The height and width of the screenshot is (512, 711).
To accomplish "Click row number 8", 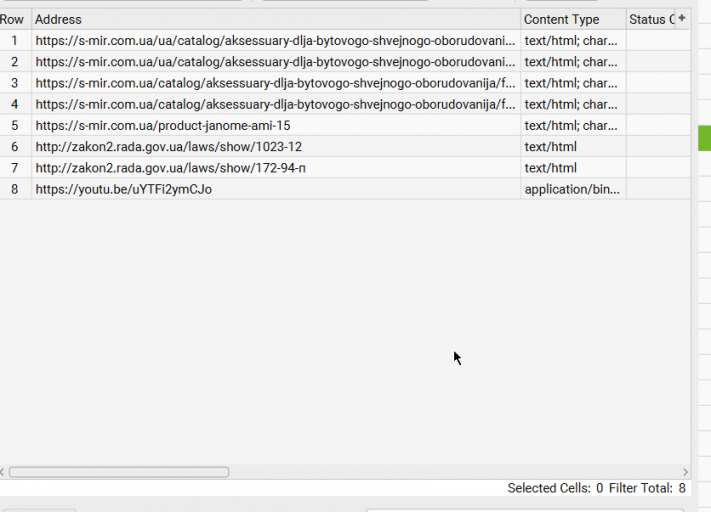I will coord(15,190).
